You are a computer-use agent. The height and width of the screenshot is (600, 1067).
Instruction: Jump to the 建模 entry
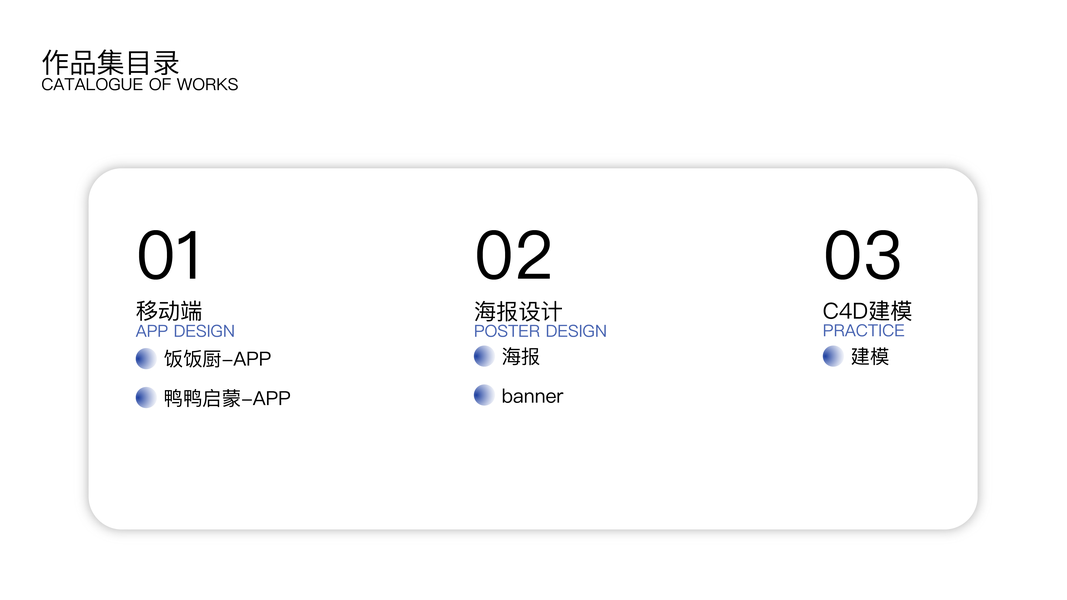coord(870,356)
